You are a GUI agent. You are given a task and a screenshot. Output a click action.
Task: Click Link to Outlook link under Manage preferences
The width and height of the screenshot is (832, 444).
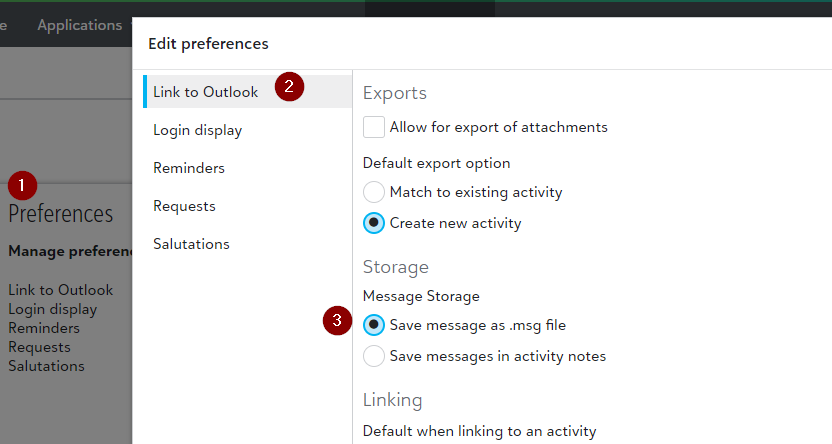[x=61, y=290]
